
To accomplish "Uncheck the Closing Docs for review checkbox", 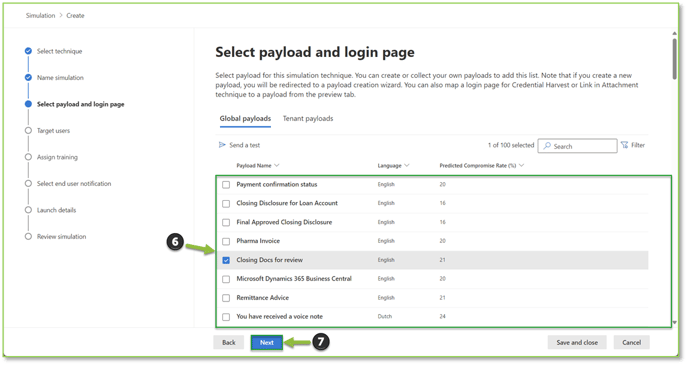I will [x=226, y=260].
